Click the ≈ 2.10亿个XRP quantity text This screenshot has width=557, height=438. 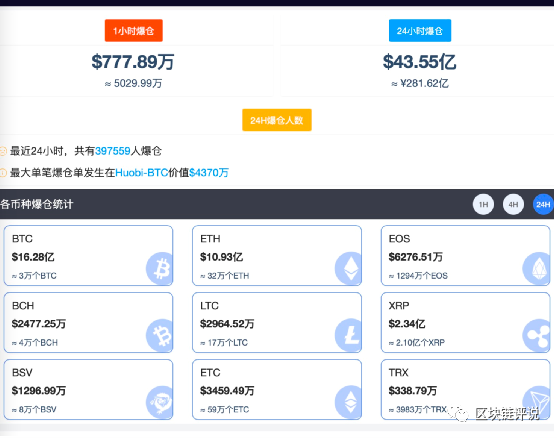[417, 342]
